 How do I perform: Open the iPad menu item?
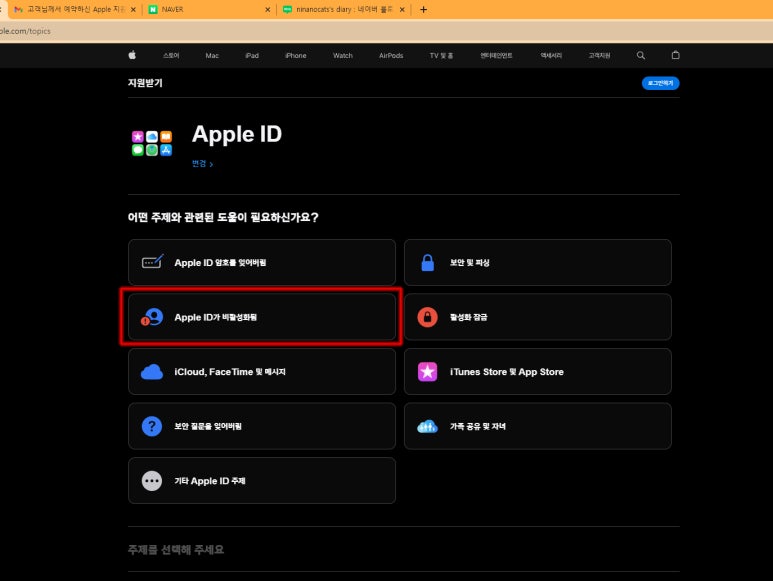click(252, 55)
